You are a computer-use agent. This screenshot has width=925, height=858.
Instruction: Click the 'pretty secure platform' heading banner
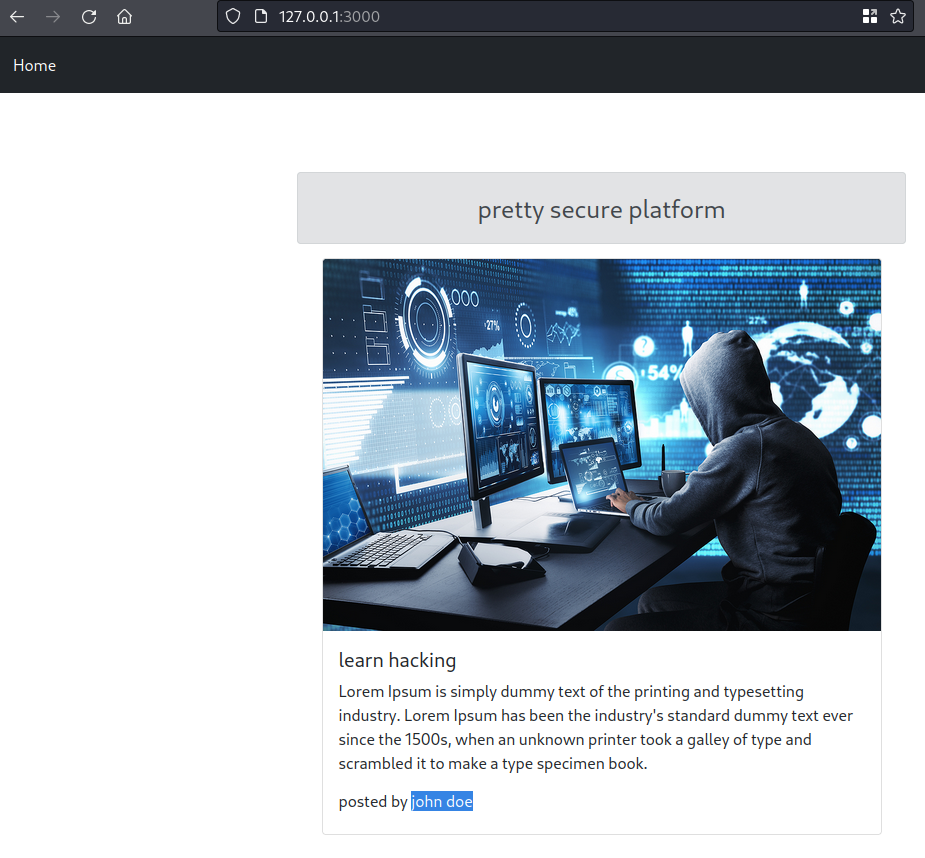tap(601, 208)
